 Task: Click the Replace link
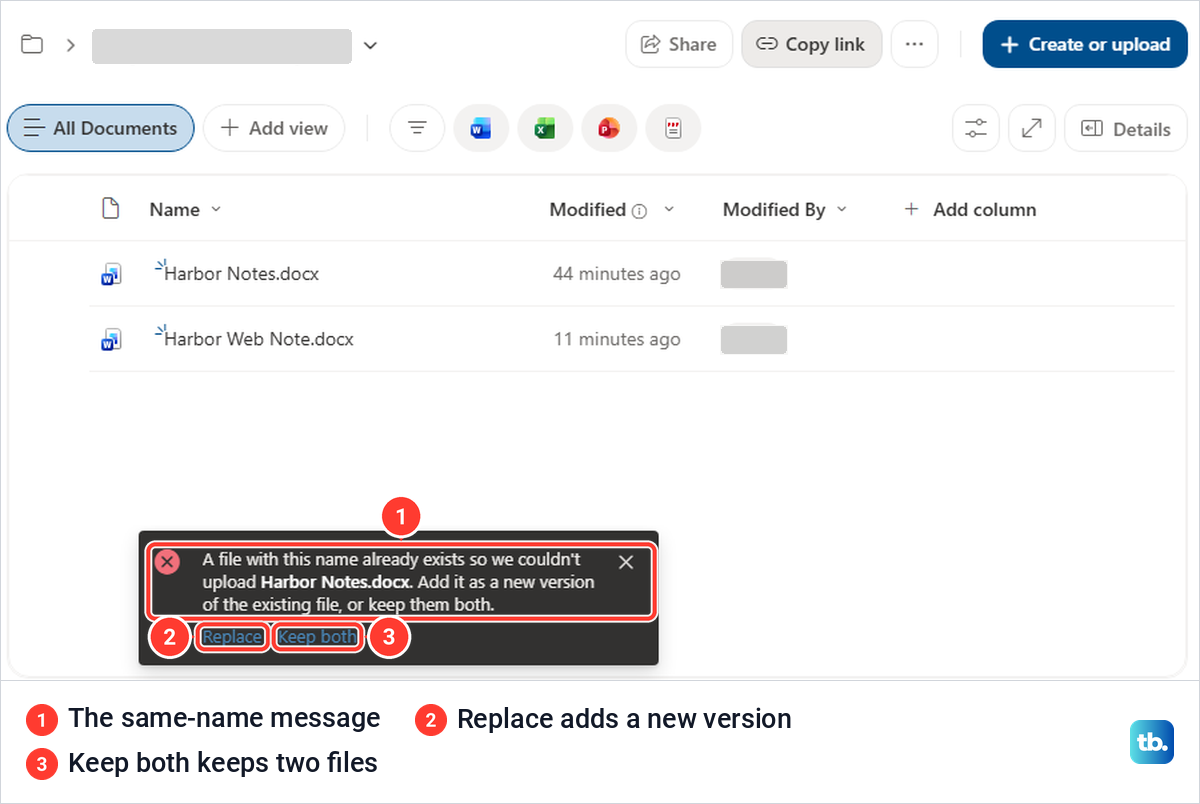[x=232, y=637]
